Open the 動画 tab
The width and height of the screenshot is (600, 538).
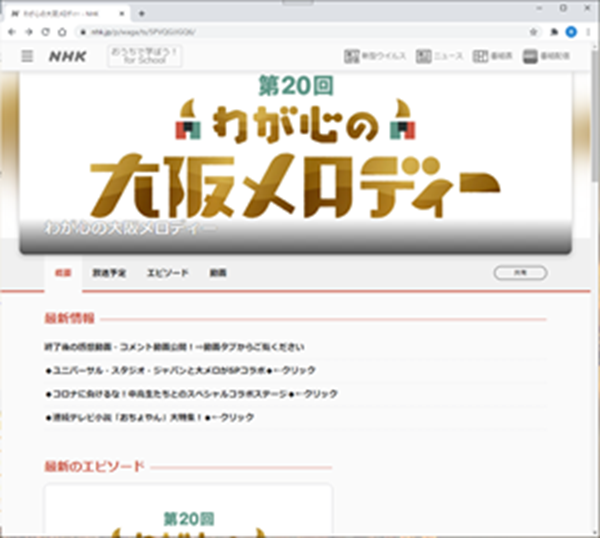pyautogui.click(x=217, y=273)
